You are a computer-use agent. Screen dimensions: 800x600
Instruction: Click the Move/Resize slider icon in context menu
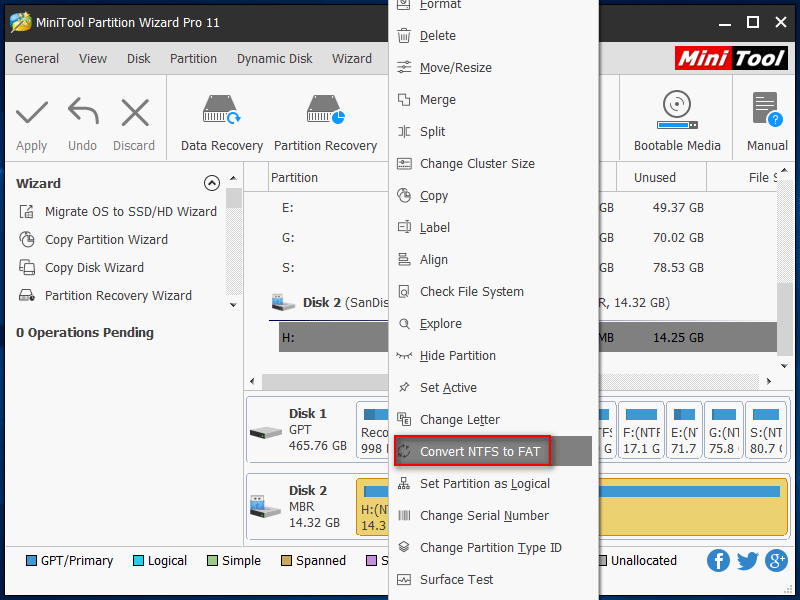pos(404,67)
